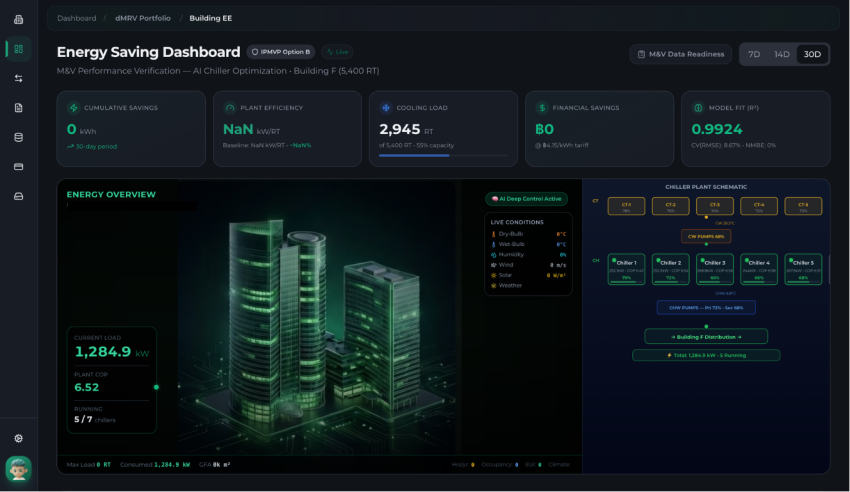Screen dimensions: 850x492
Task: Click the dollar icon on Financial Savings
Action: [x=542, y=108]
